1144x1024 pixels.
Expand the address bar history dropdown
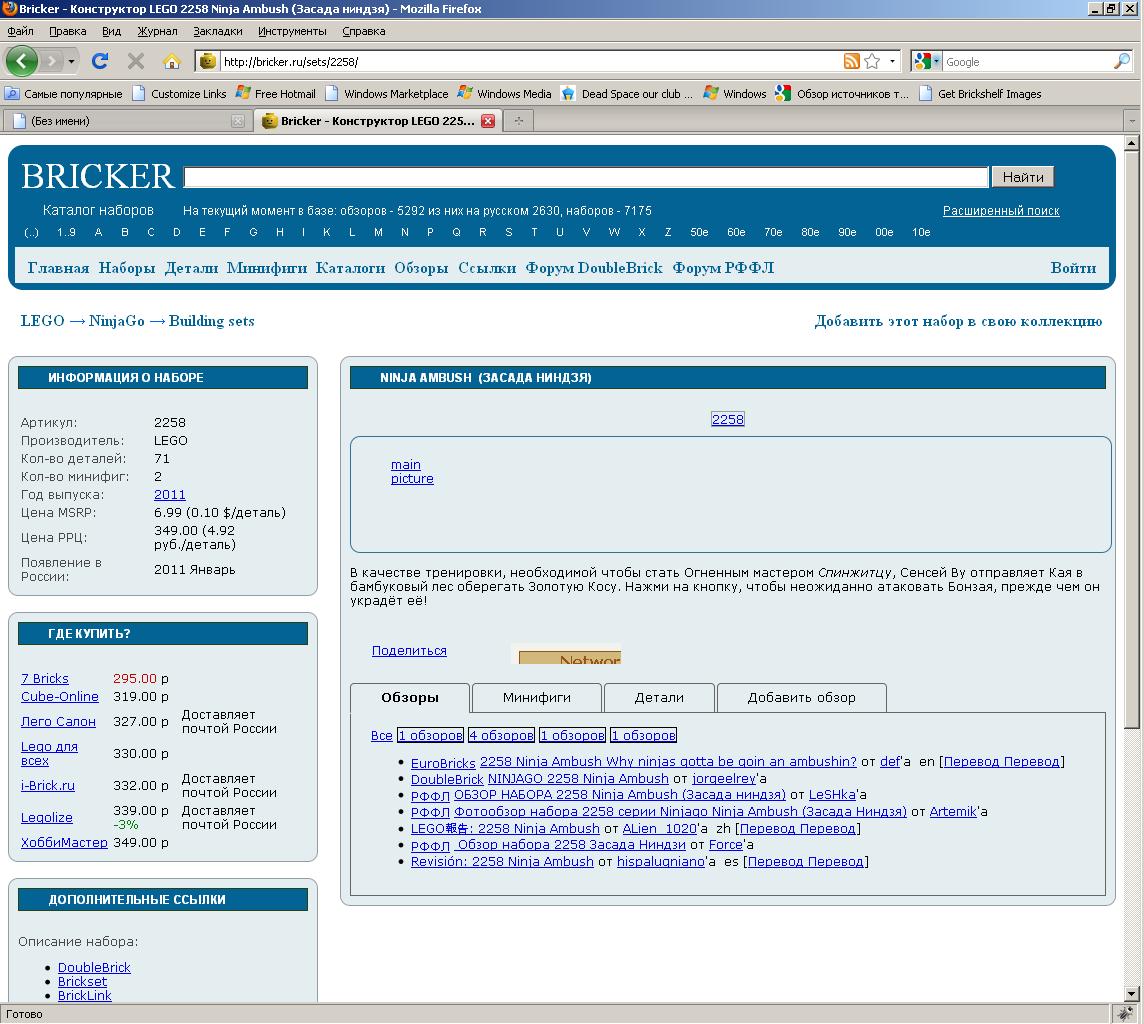(892, 61)
